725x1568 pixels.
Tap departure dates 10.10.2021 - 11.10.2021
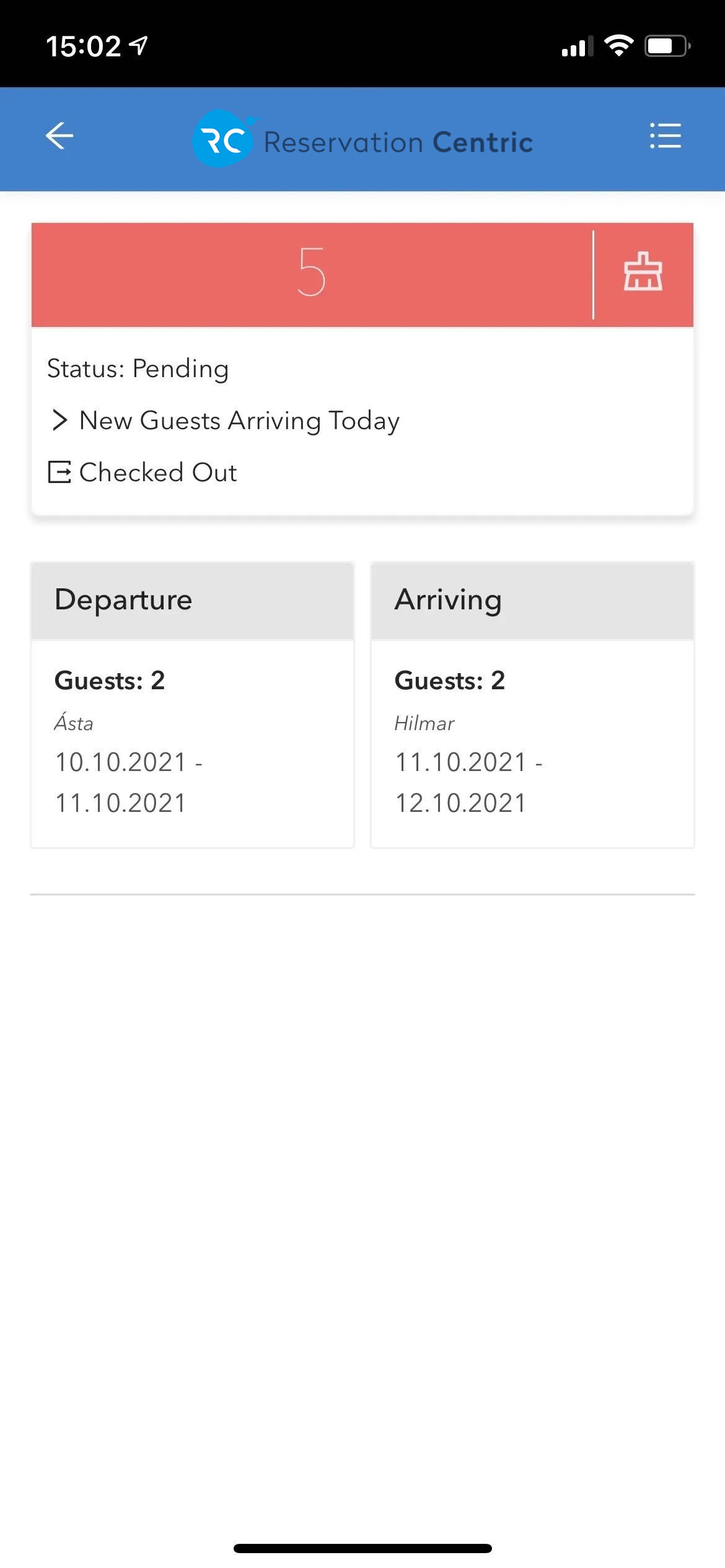[129, 782]
